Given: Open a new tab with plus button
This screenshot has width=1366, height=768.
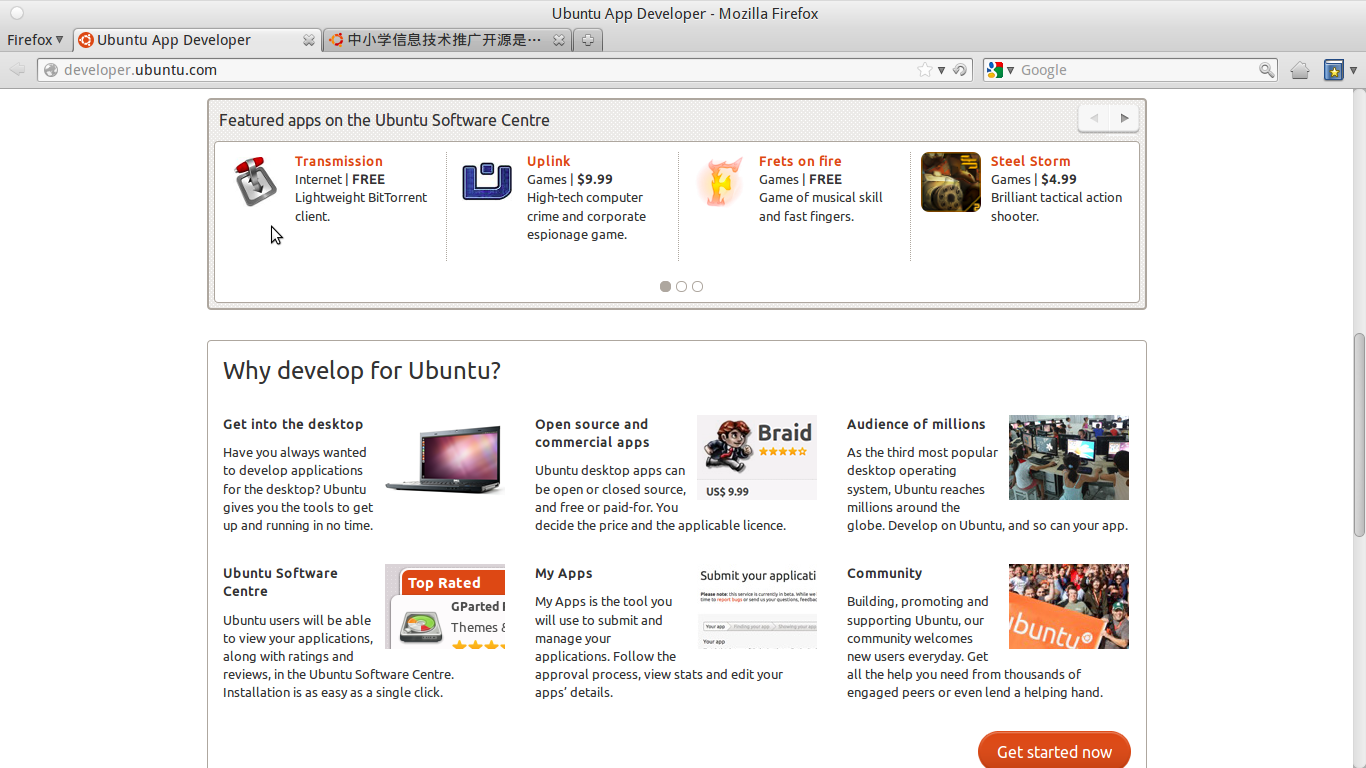Looking at the screenshot, I should click(x=588, y=40).
